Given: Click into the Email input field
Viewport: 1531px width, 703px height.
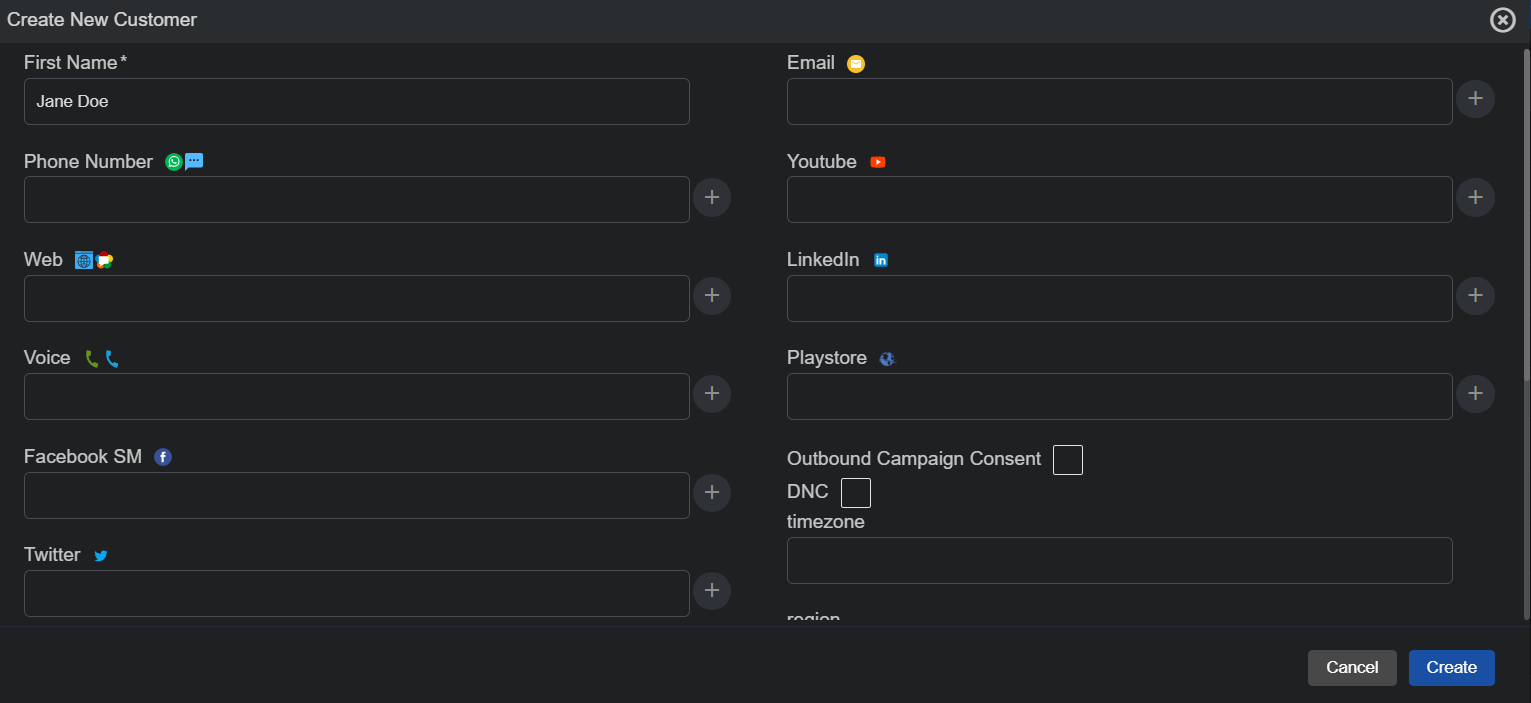Looking at the screenshot, I should click(x=1120, y=101).
